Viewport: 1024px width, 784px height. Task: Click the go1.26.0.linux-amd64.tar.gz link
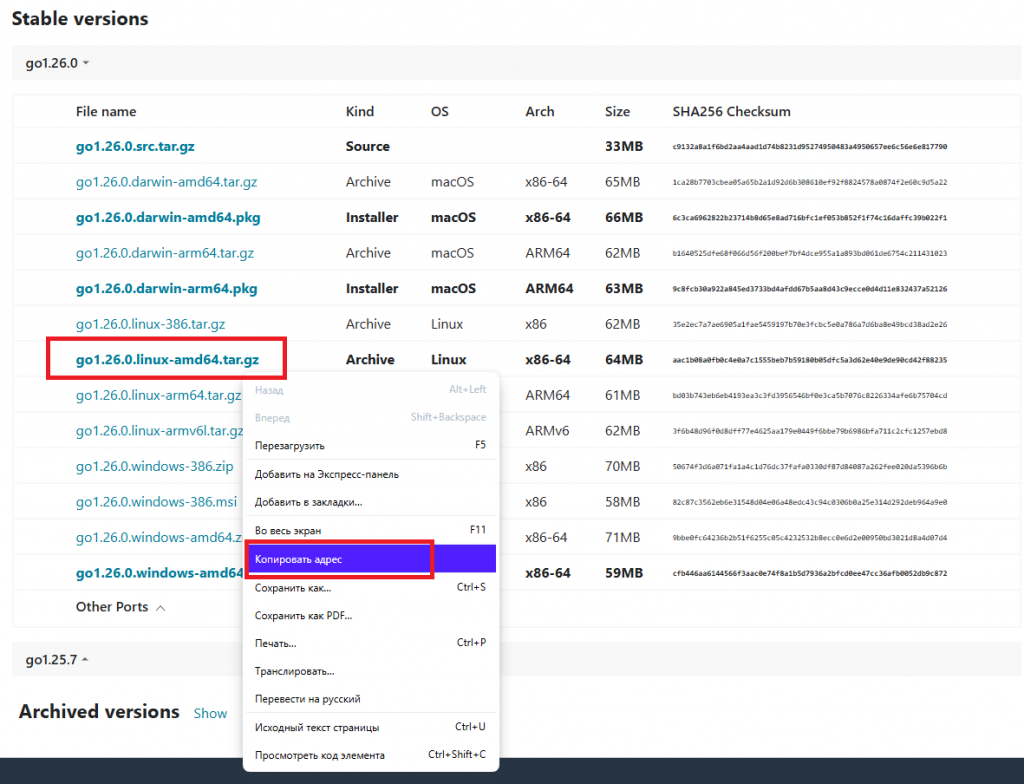[x=165, y=359]
